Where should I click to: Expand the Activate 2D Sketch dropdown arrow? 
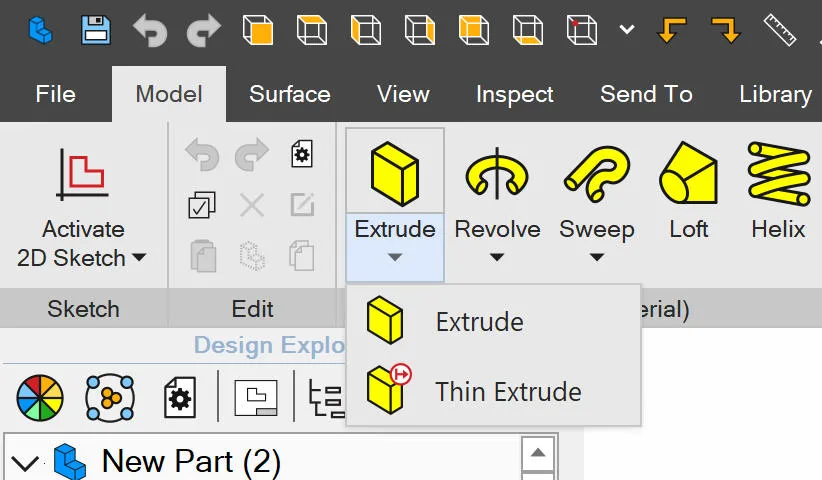(x=139, y=257)
